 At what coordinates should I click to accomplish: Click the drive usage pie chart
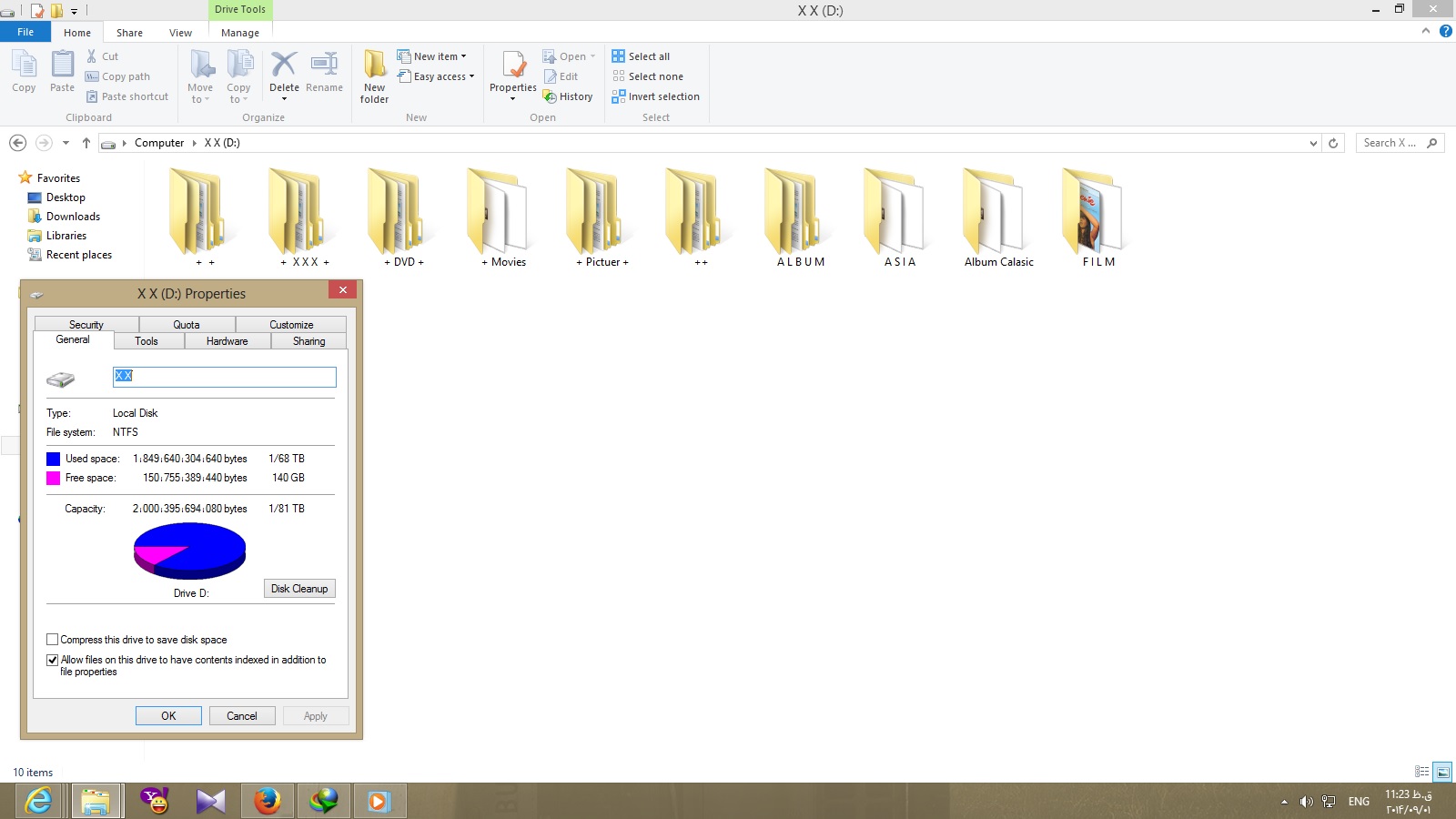[x=189, y=551]
